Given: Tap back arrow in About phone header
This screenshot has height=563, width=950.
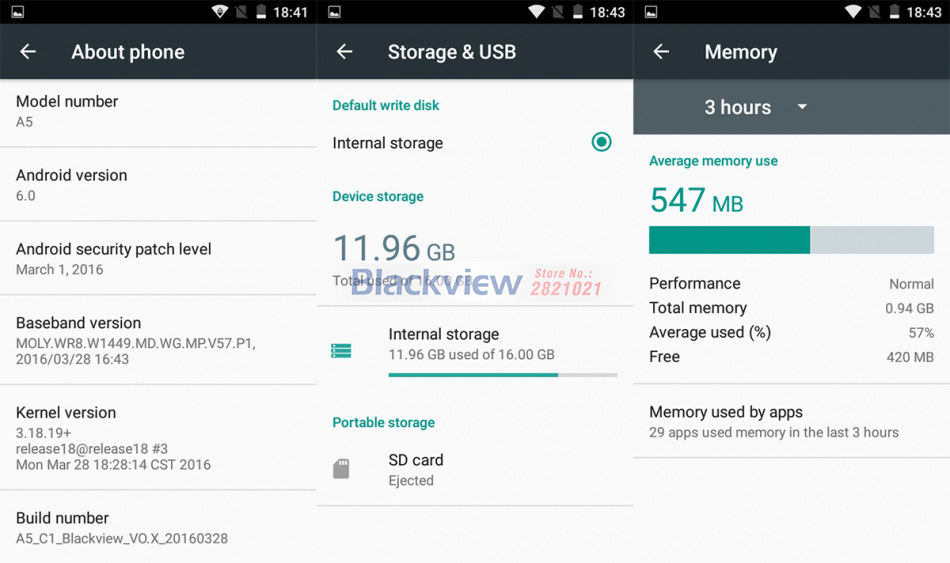Looking at the screenshot, I should pyautogui.click(x=28, y=52).
